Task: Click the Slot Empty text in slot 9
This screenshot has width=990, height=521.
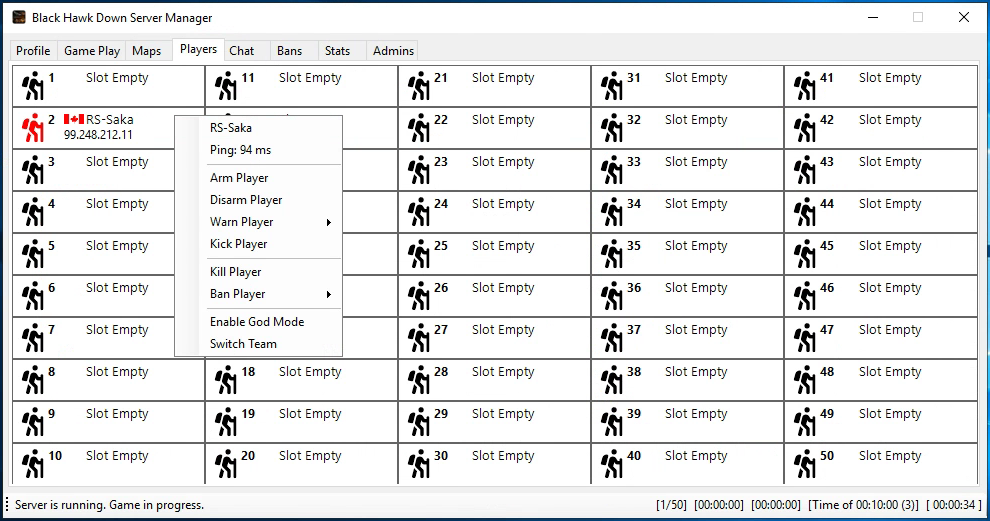Action: coord(117,414)
